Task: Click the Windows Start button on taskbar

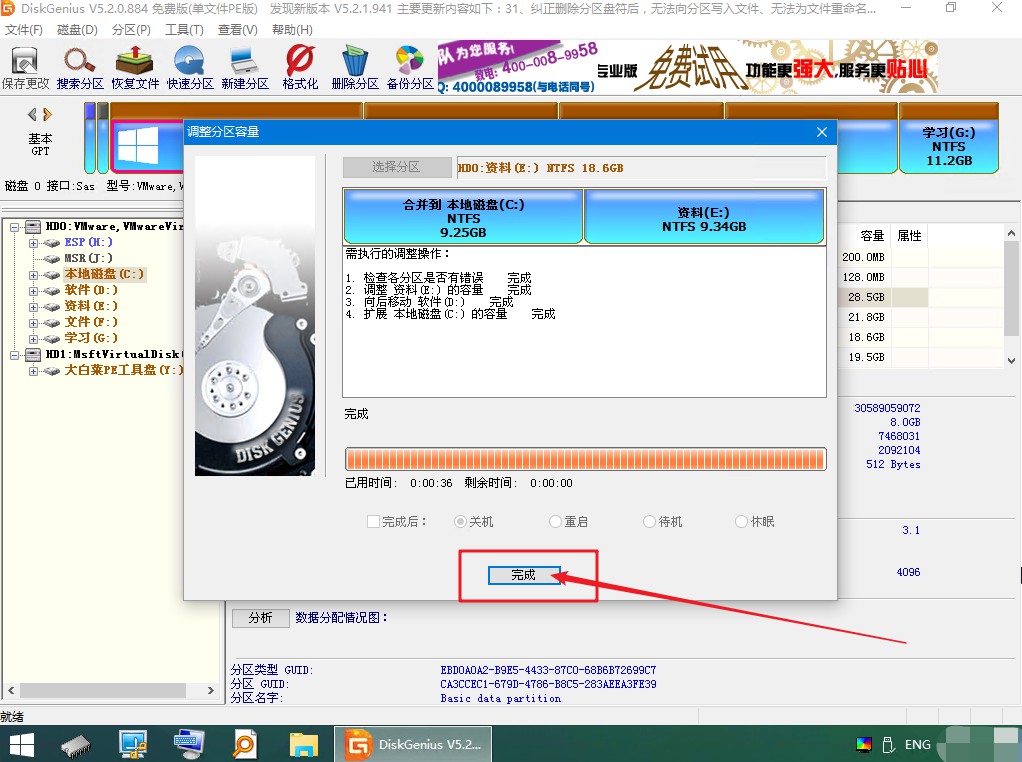Action: tap(22, 744)
